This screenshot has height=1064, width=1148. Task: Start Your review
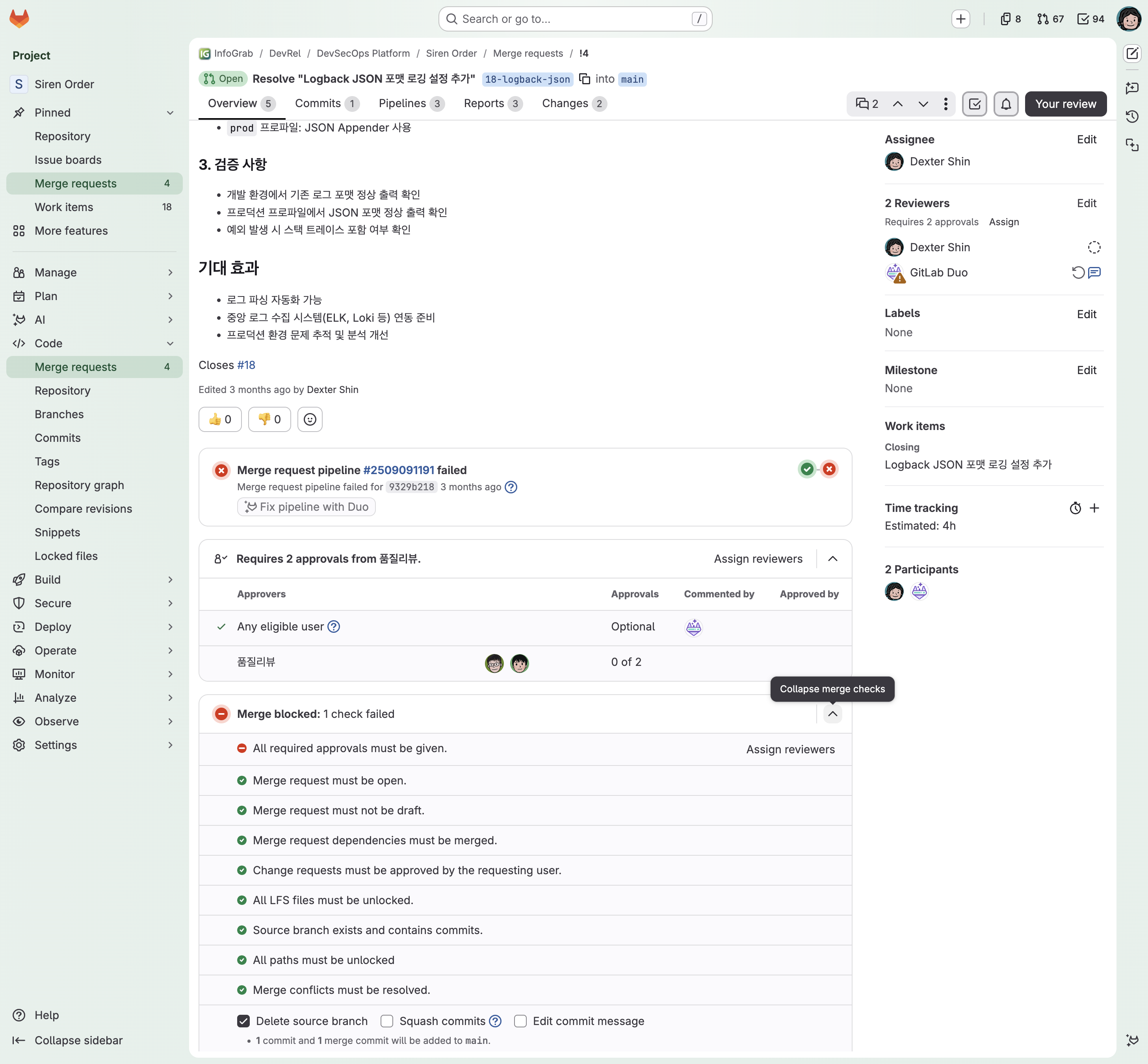click(x=1066, y=104)
